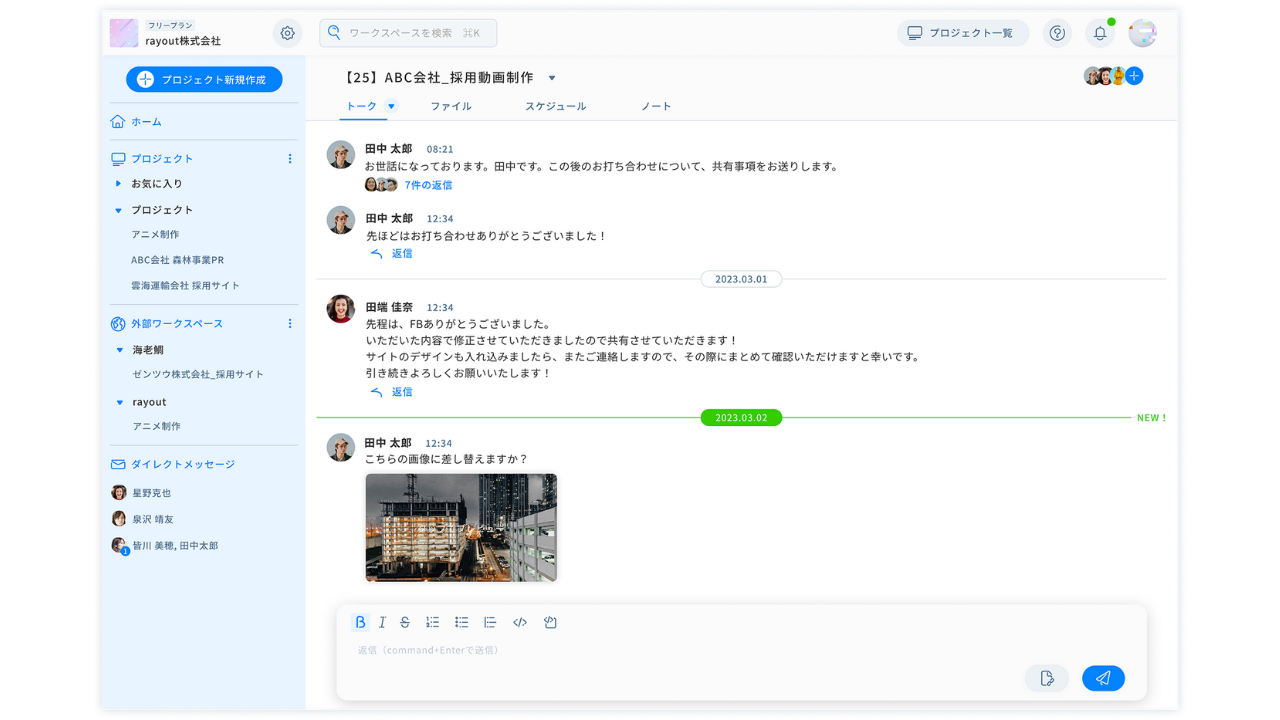Send the message with the paper plane button
This screenshot has width=1280, height=720.
click(x=1103, y=678)
